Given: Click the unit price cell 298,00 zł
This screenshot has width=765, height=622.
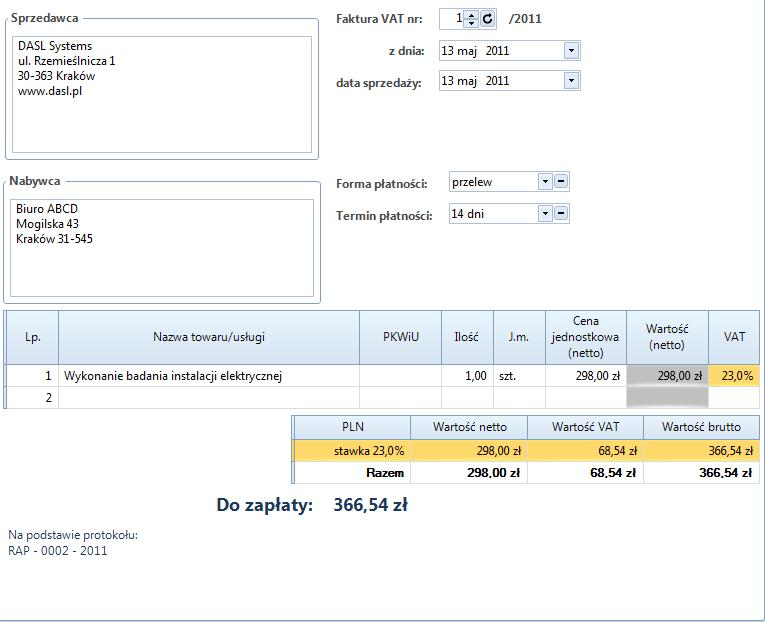Looking at the screenshot, I should click(585, 376).
